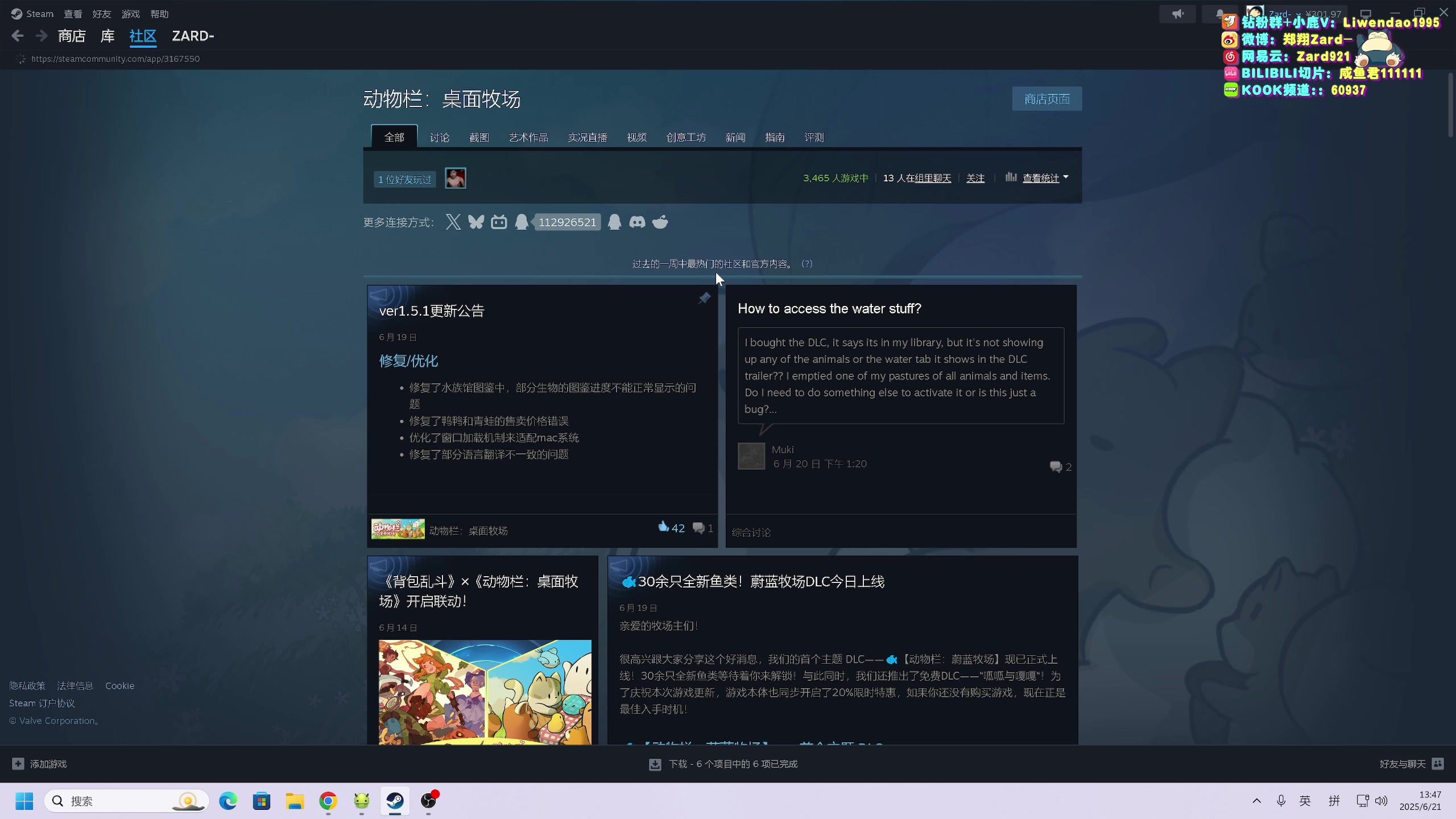
Task: Switch to the 实况直播 tab
Action: [588, 137]
